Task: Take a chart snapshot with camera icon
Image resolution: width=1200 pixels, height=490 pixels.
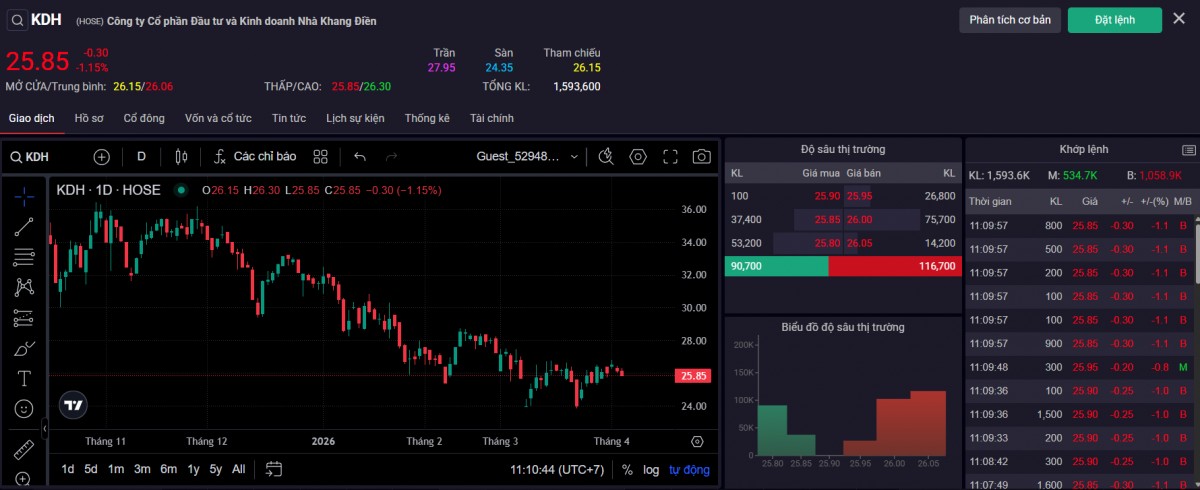Action: point(702,157)
